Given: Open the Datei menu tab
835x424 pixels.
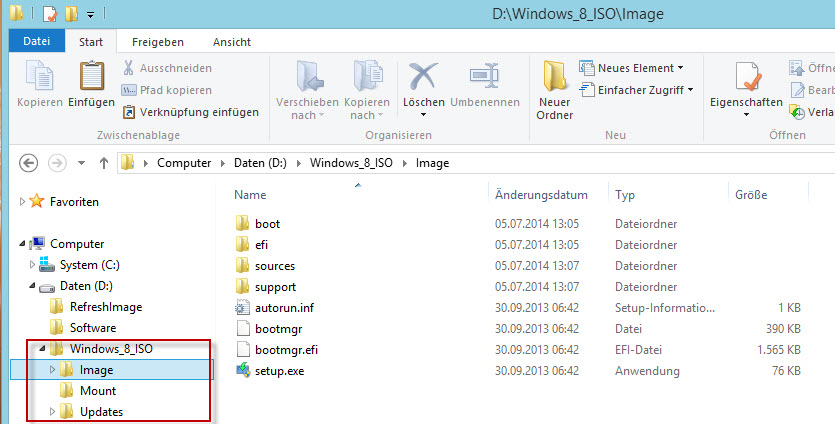Looking at the screenshot, I should [x=37, y=41].
